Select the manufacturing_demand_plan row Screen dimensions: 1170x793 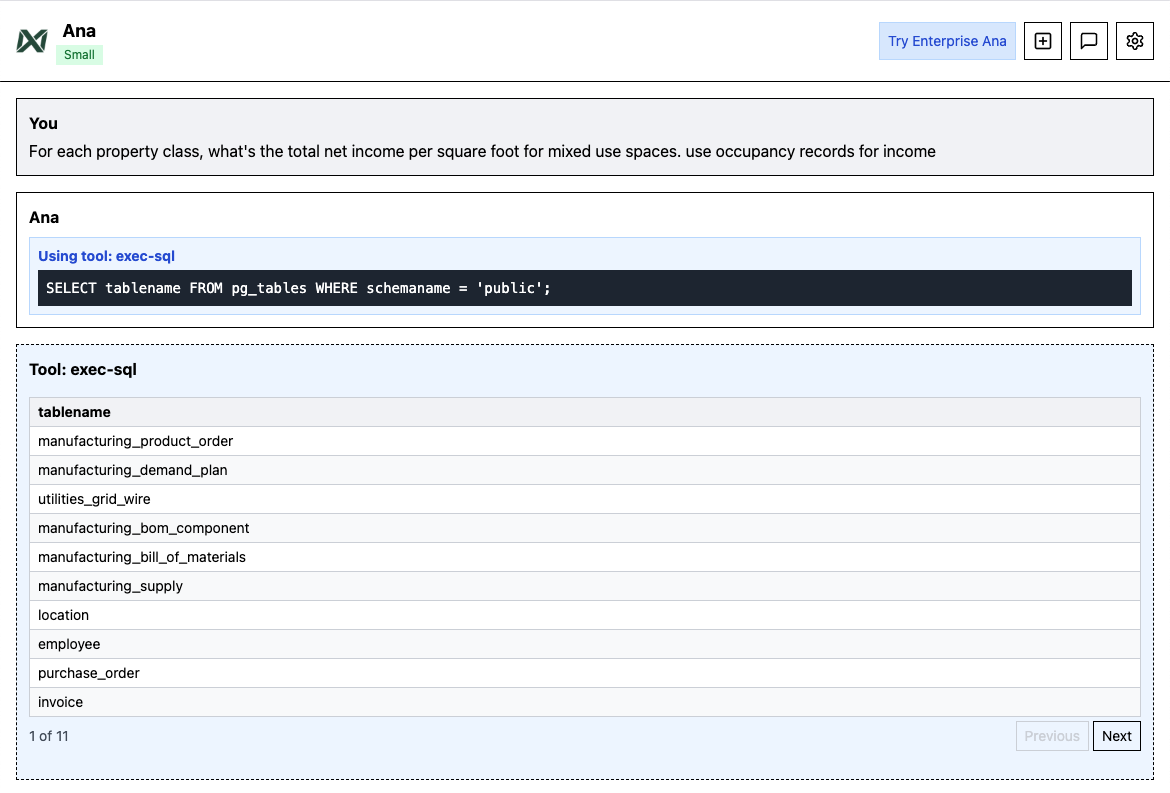click(x=132, y=470)
